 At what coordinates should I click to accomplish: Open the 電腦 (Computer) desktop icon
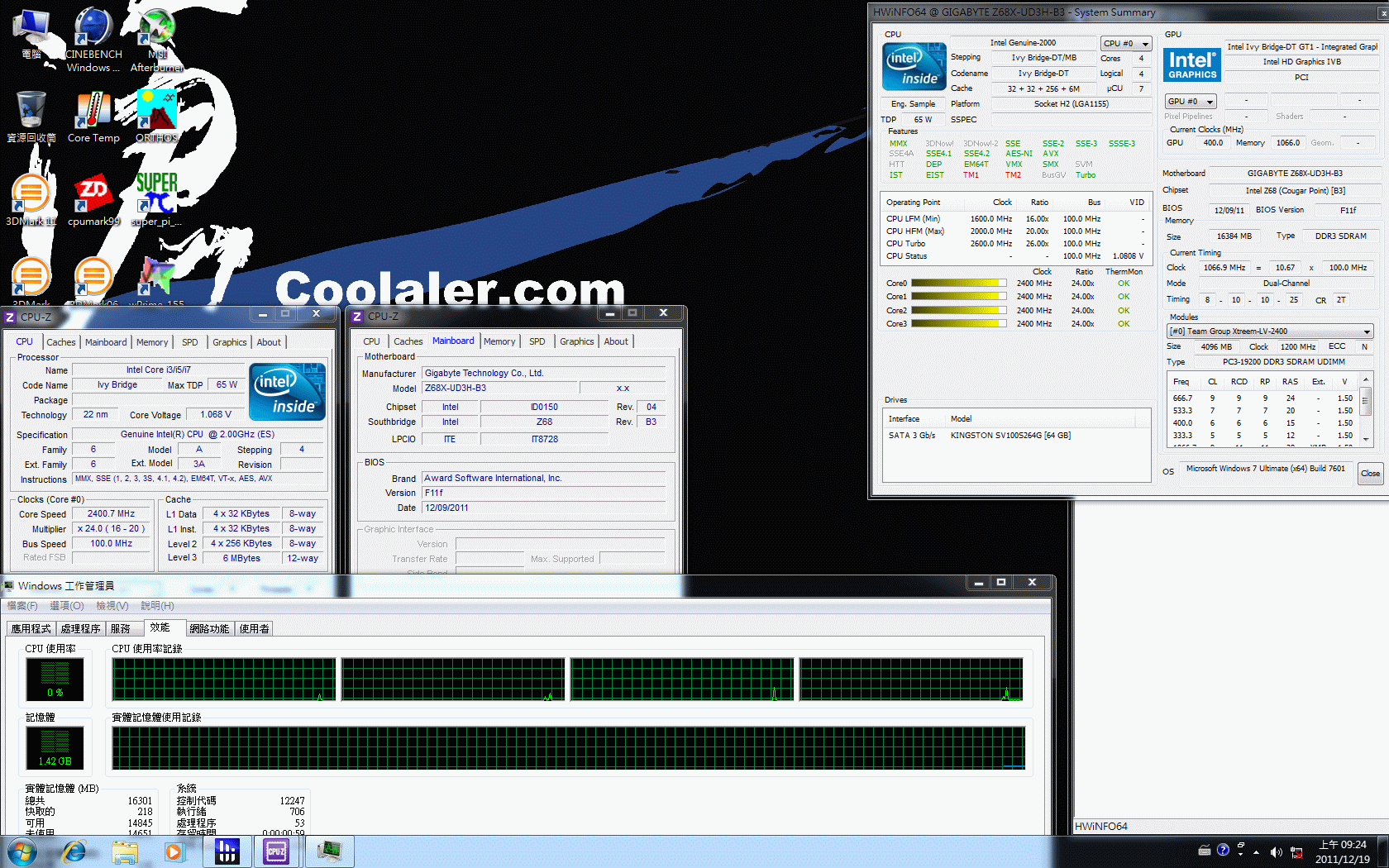31,33
